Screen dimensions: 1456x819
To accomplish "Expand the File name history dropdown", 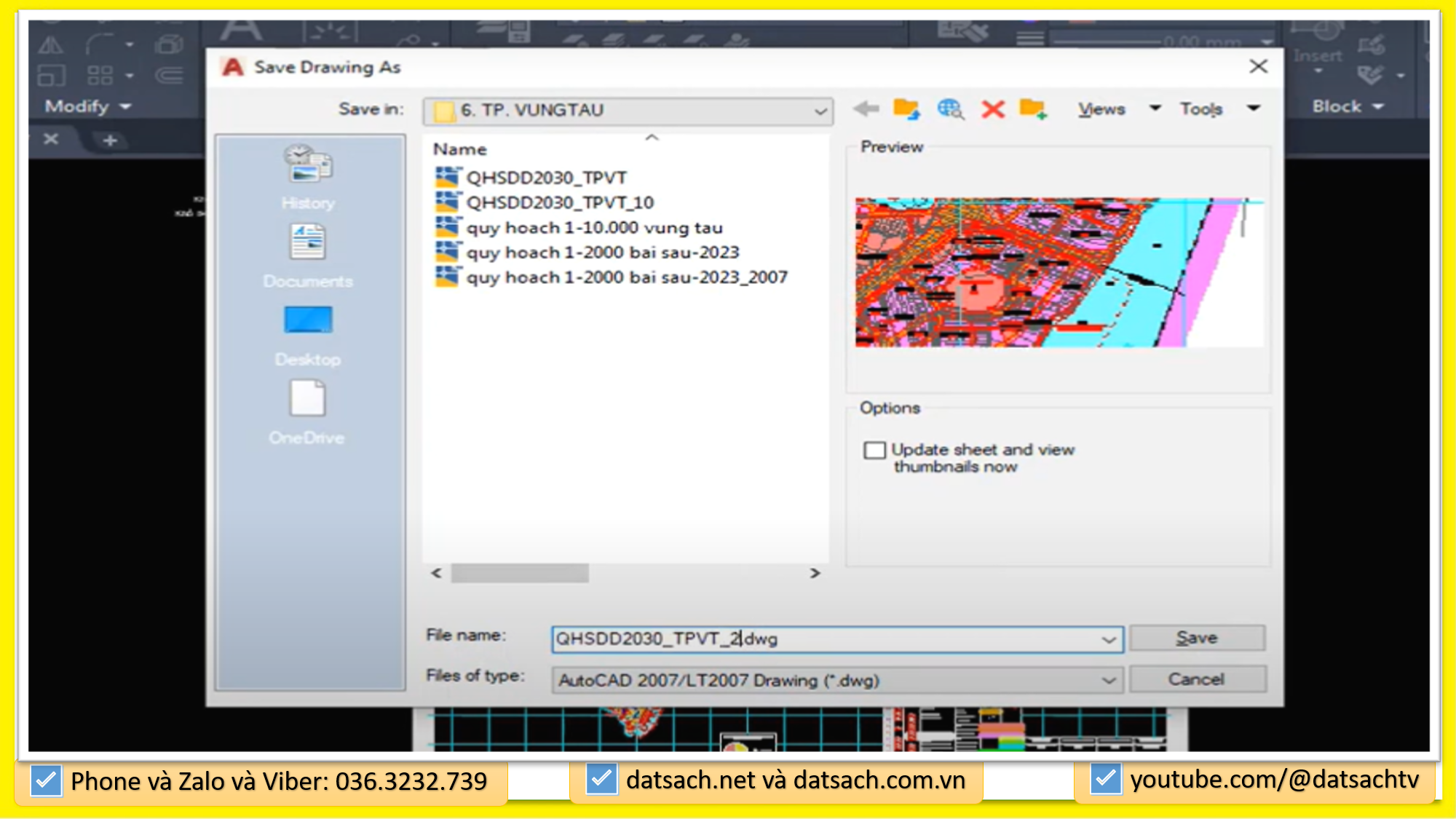I will (1109, 639).
